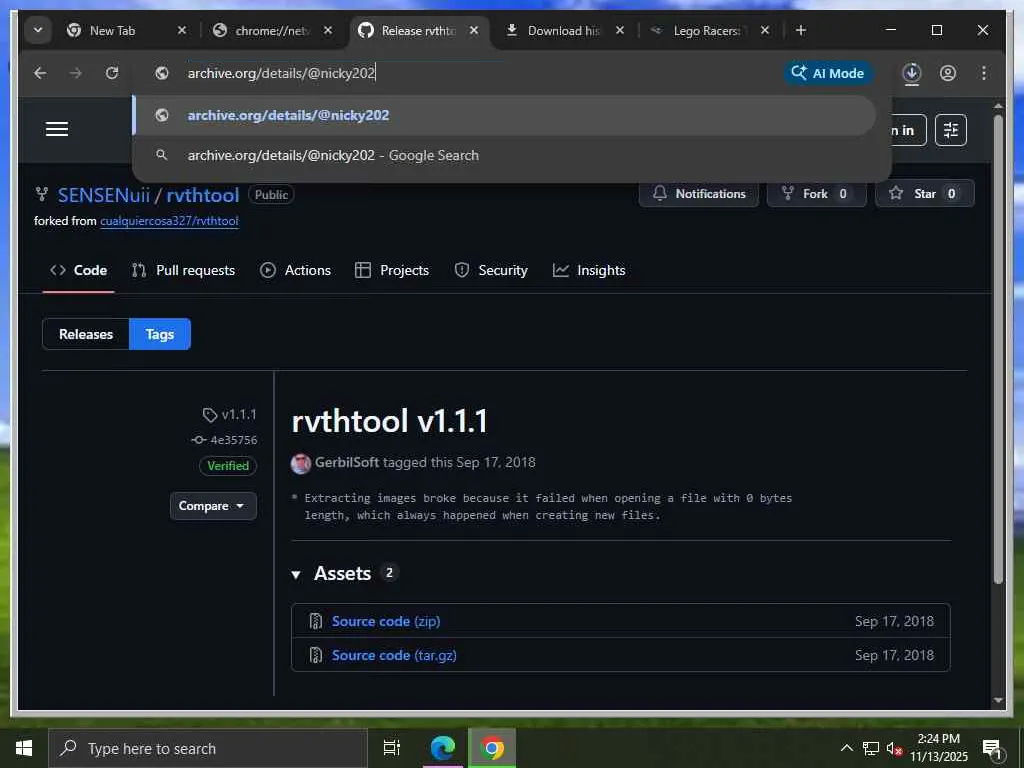Open Chrome's three-dot menu
The image size is (1024, 768).
tap(984, 72)
